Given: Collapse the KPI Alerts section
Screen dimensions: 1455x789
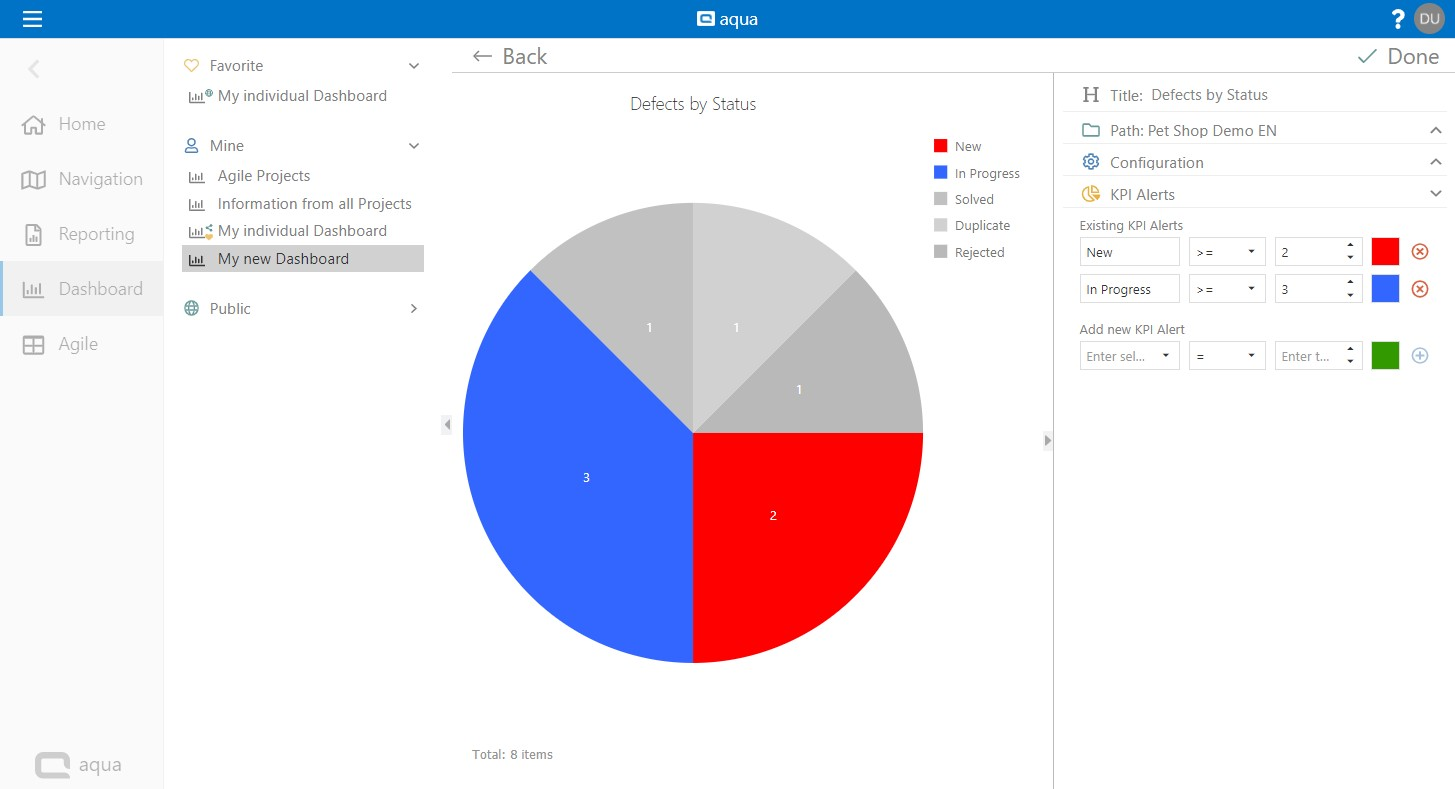Looking at the screenshot, I should (1435, 194).
